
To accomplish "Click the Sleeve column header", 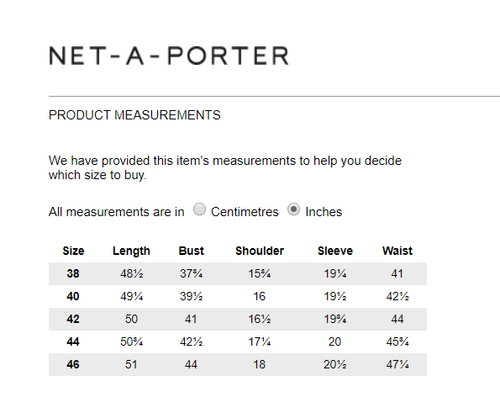I will click(x=335, y=251).
